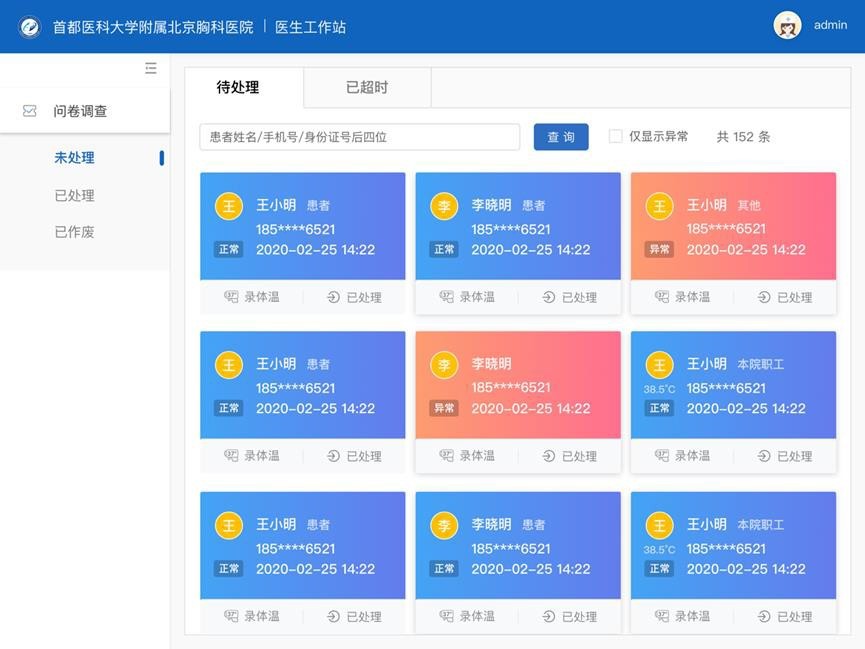Image resolution: width=865 pixels, height=649 pixels.
Task: Click 录体温 on the second-row abnormal 李晓明 card
Action: [x=467, y=456]
